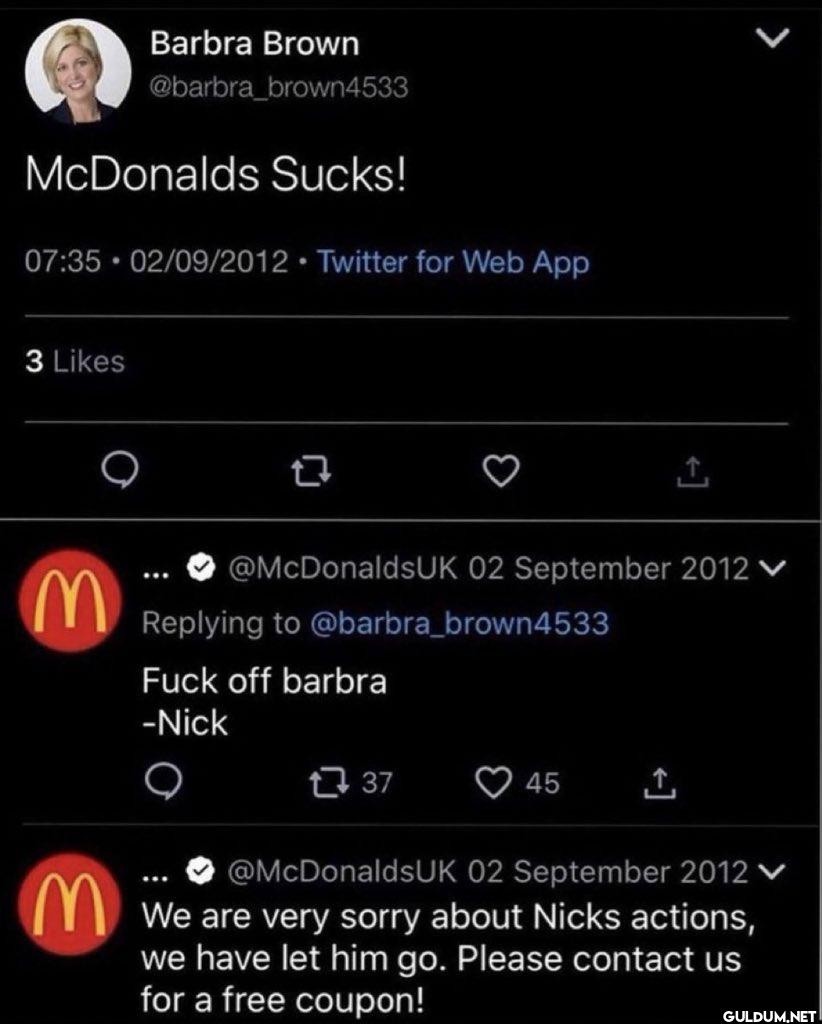This screenshot has height=1024, width=822.
Task: Click the Barbra Brown display name
Action: coord(254,44)
